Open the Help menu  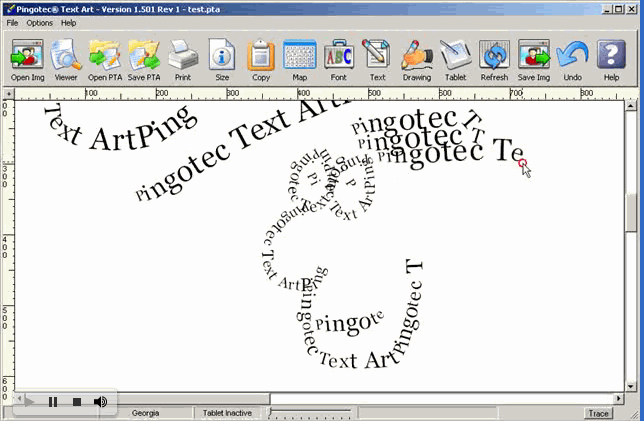point(69,23)
